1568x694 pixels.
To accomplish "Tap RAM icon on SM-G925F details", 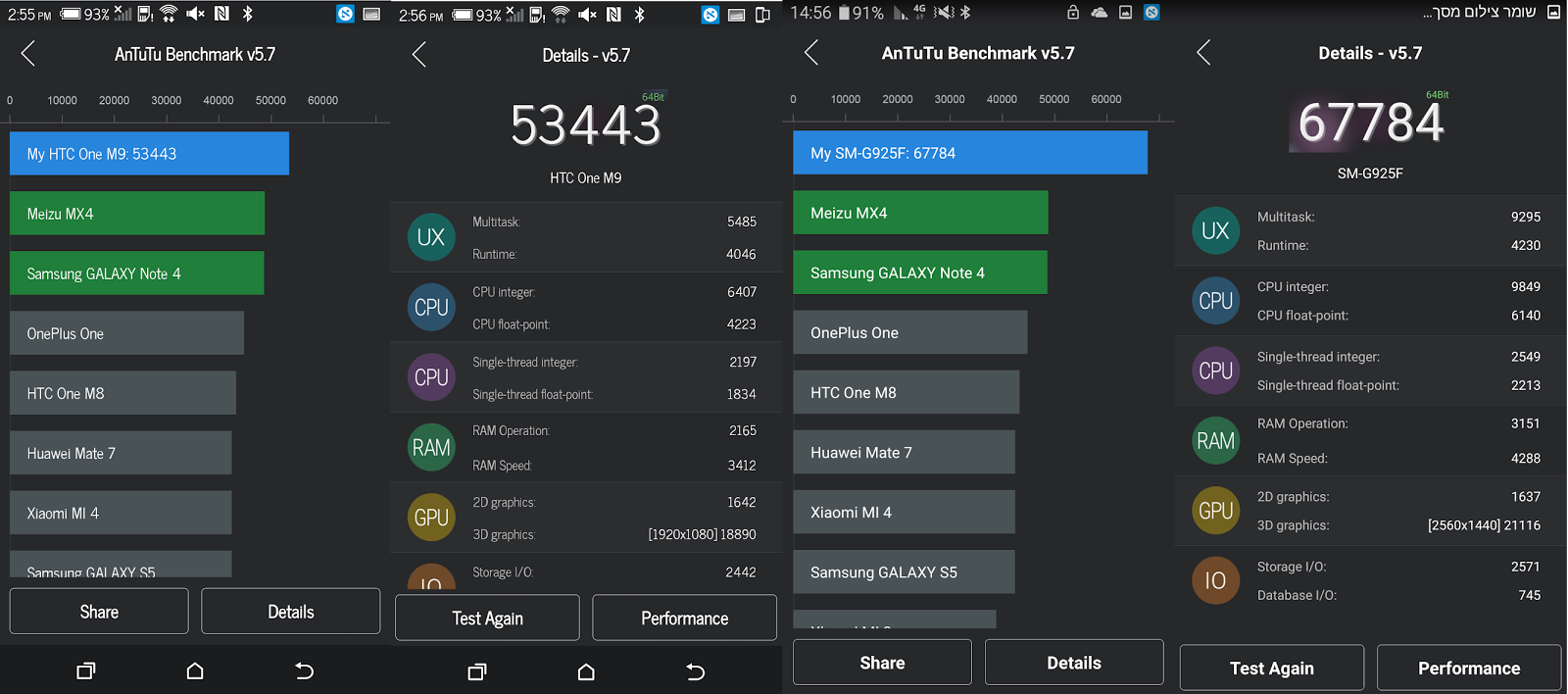I will [1216, 441].
